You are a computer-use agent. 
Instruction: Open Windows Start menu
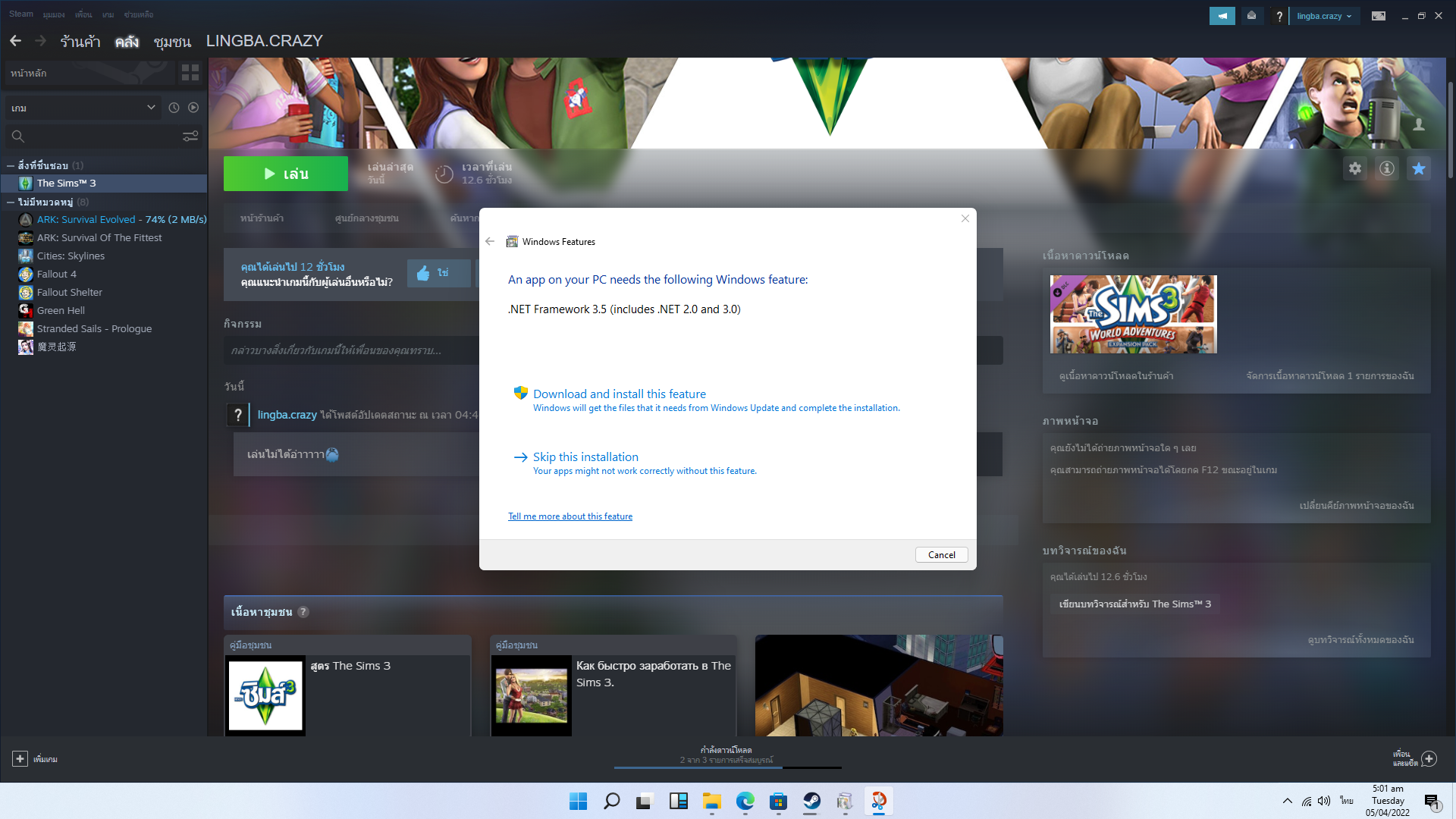tap(578, 802)
